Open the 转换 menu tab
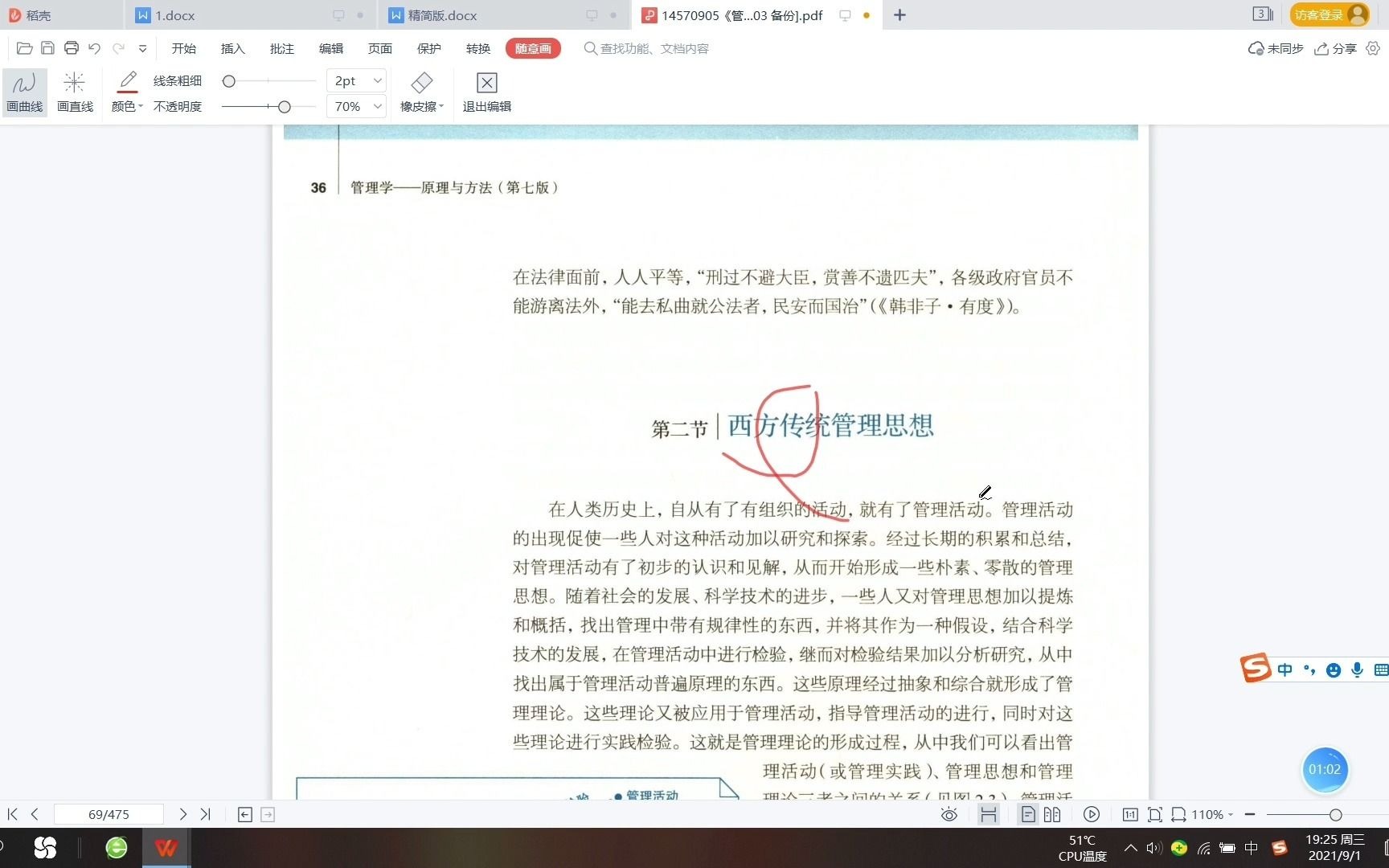This screenshot has height=868, width=1389. 478,49
